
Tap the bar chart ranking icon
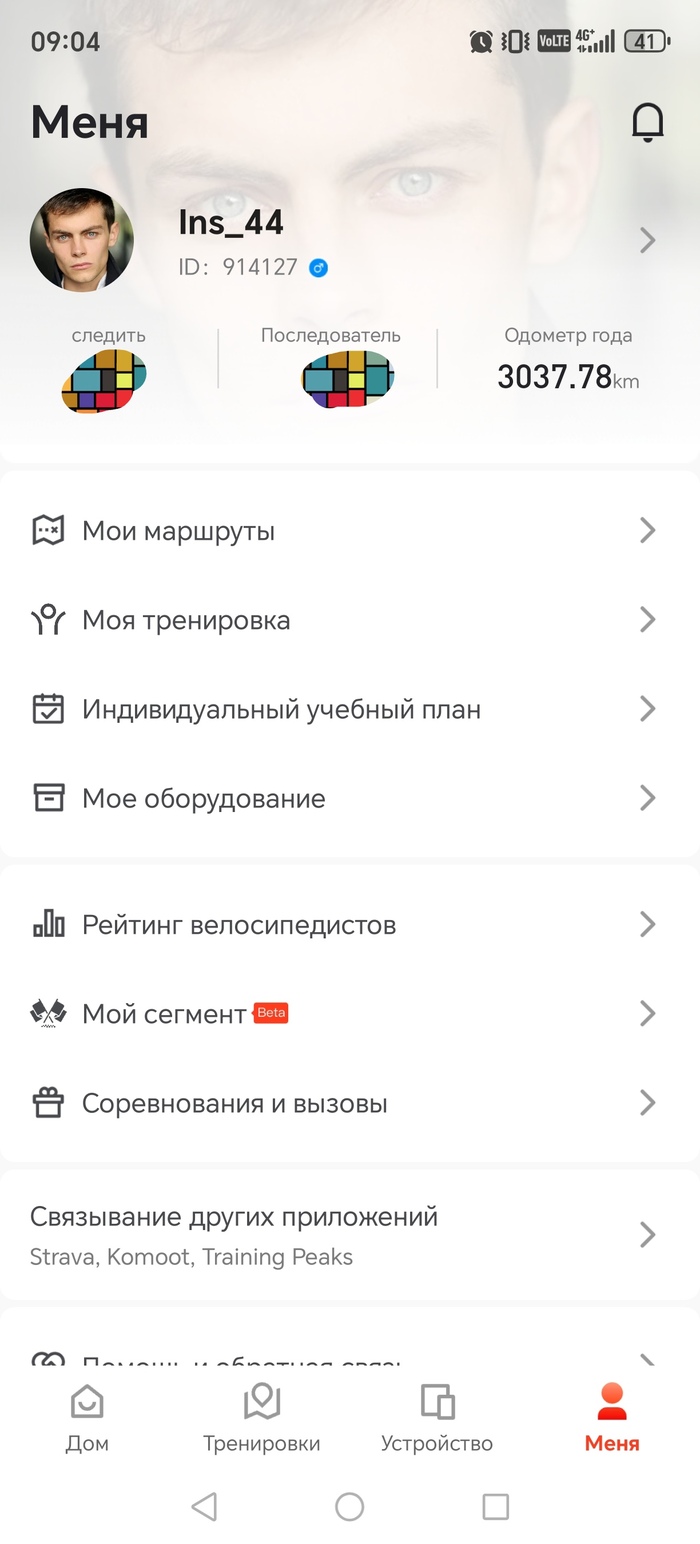point(48,924)
